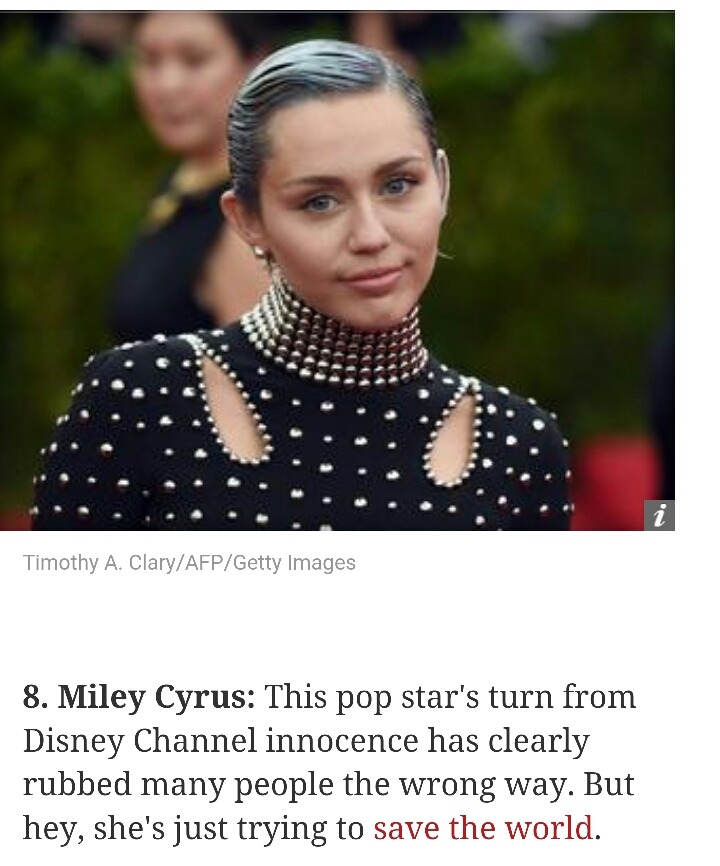Screen dimensions: 720x866
Task: Click the Timothy A. Clary photo credit
Action: (x=189, y=563)
